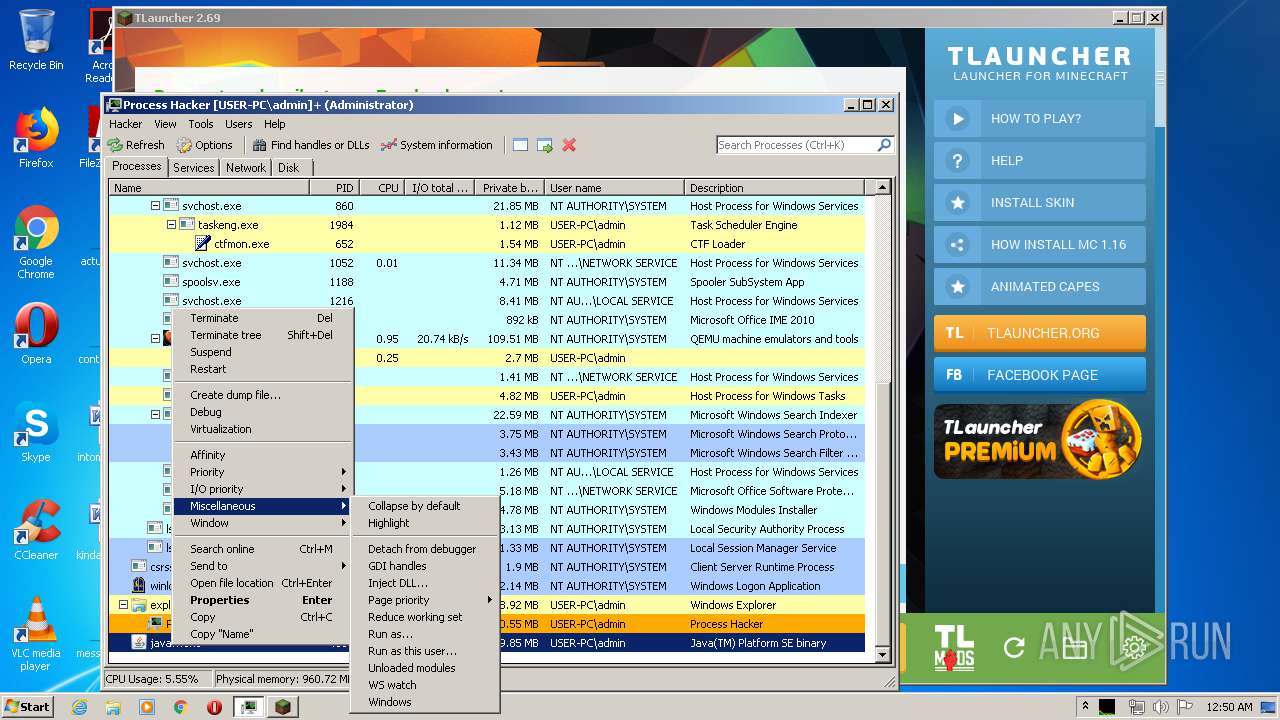Screen dimensions: 1280x720
Task: Click Find handles or DLLs
Action: click(311, 145)
